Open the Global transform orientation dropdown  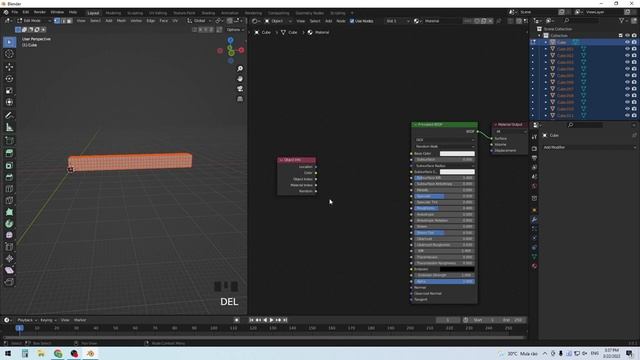click(x=199, y=21)
